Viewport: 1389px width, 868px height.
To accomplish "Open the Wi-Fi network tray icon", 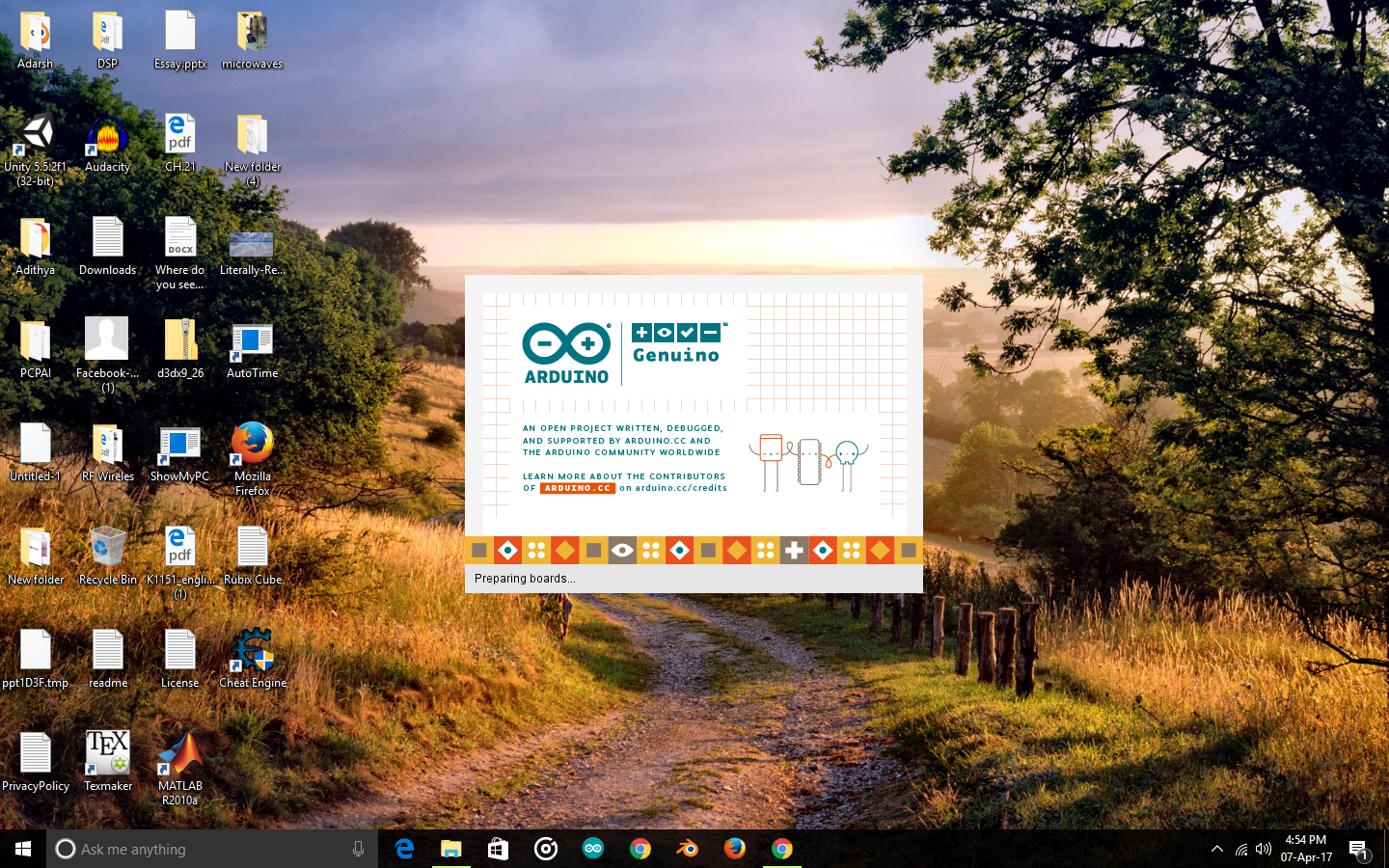I will click(x=1240, y=850).
